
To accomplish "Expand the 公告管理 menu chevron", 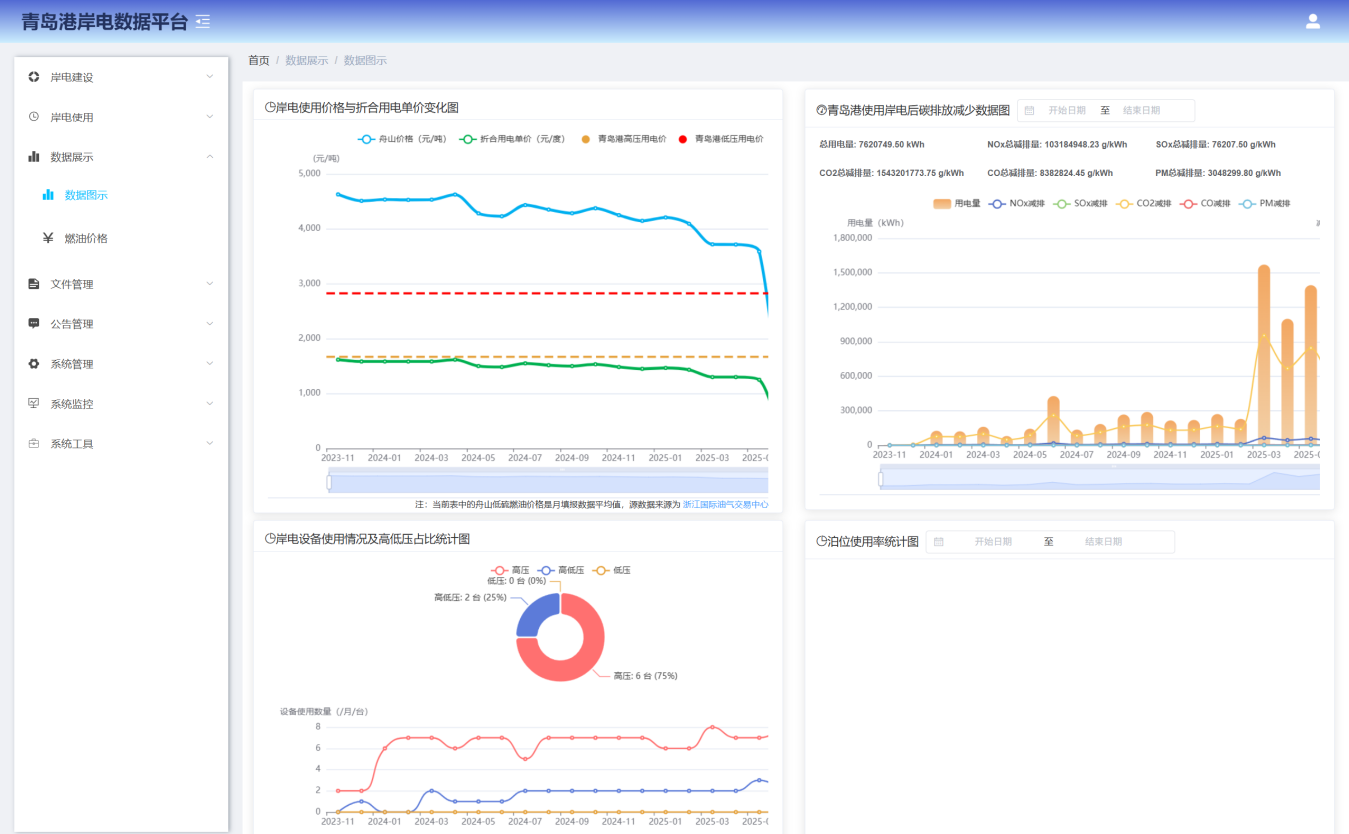I will point(209,324).
